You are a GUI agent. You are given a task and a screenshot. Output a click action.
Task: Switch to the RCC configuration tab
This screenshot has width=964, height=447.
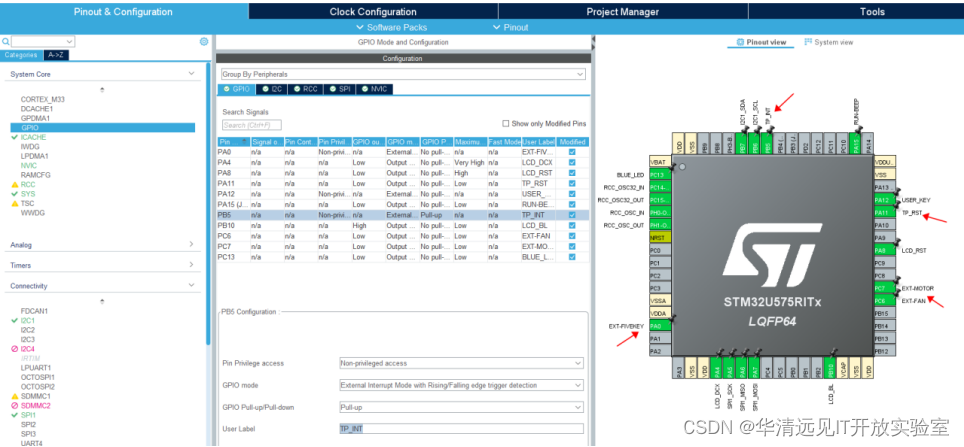306,89
